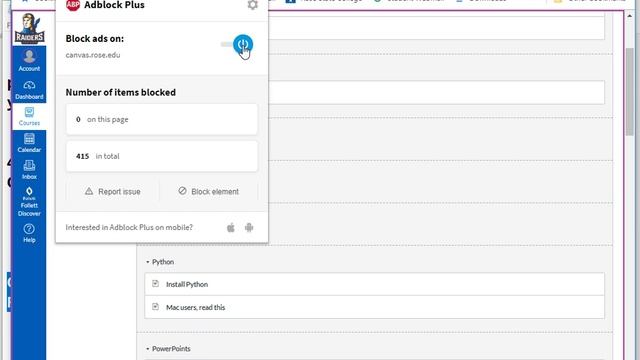Open Follett Discover in sidebar

pos(29,202)
